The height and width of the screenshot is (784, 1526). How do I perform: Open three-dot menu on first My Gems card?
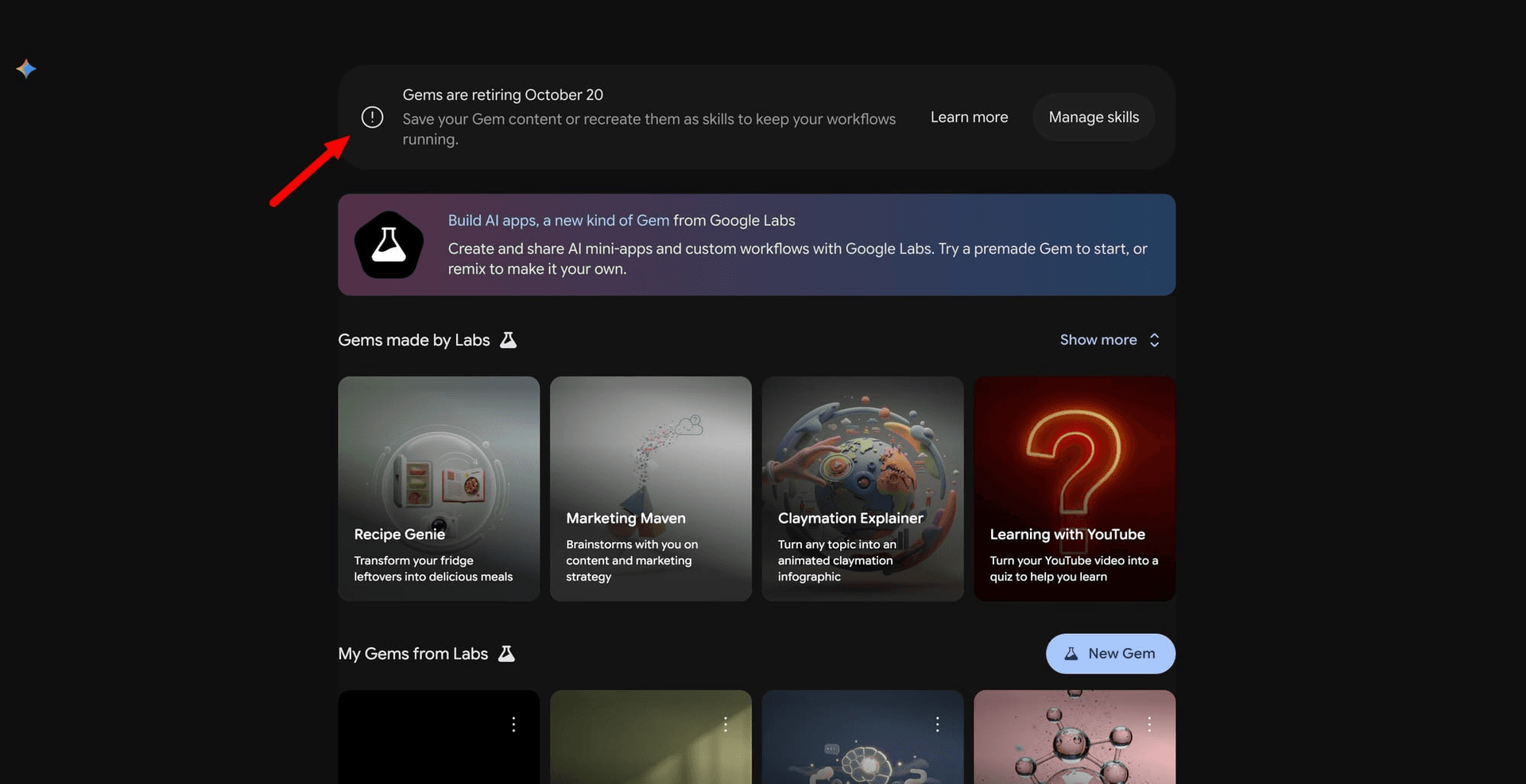pos(513,724)
